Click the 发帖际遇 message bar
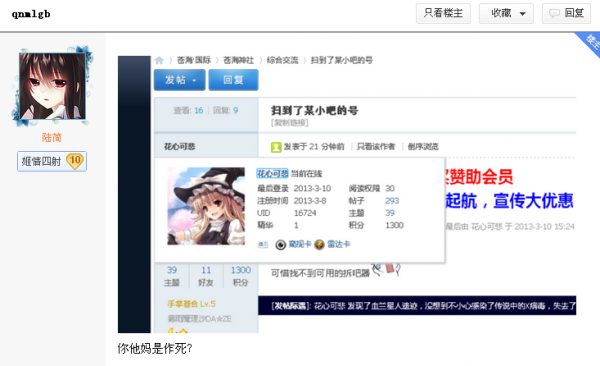Viewport: 600px width, 366px height. [x=417, y=306]
